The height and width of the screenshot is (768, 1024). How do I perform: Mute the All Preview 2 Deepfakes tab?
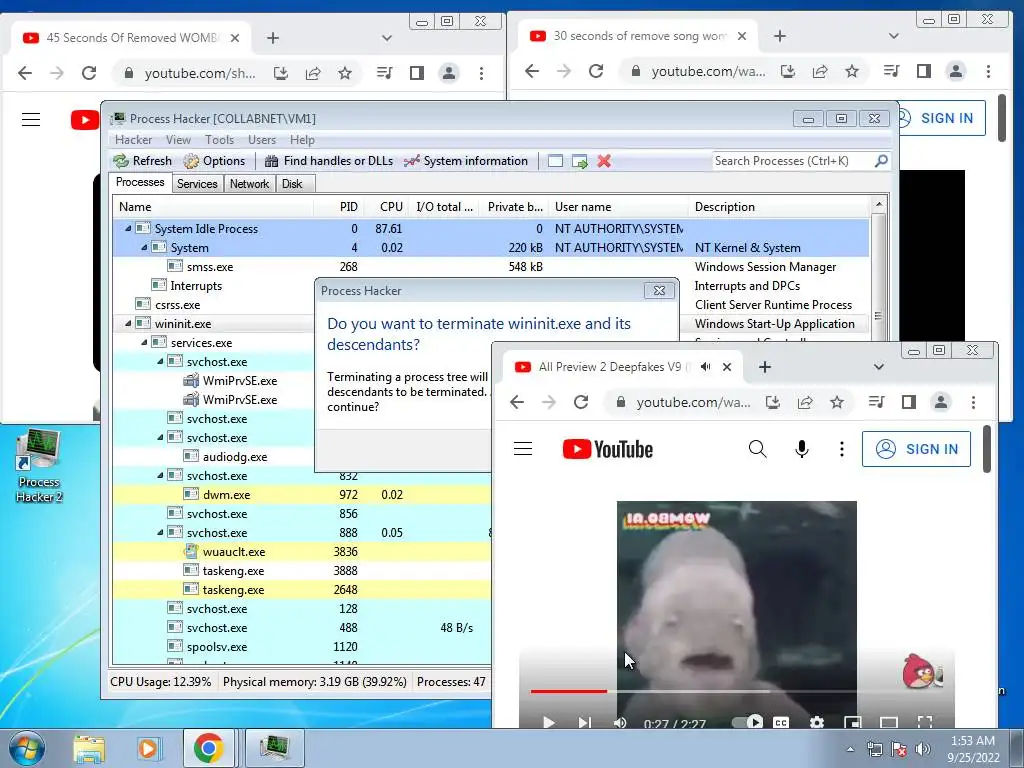[x=706, y=367]
